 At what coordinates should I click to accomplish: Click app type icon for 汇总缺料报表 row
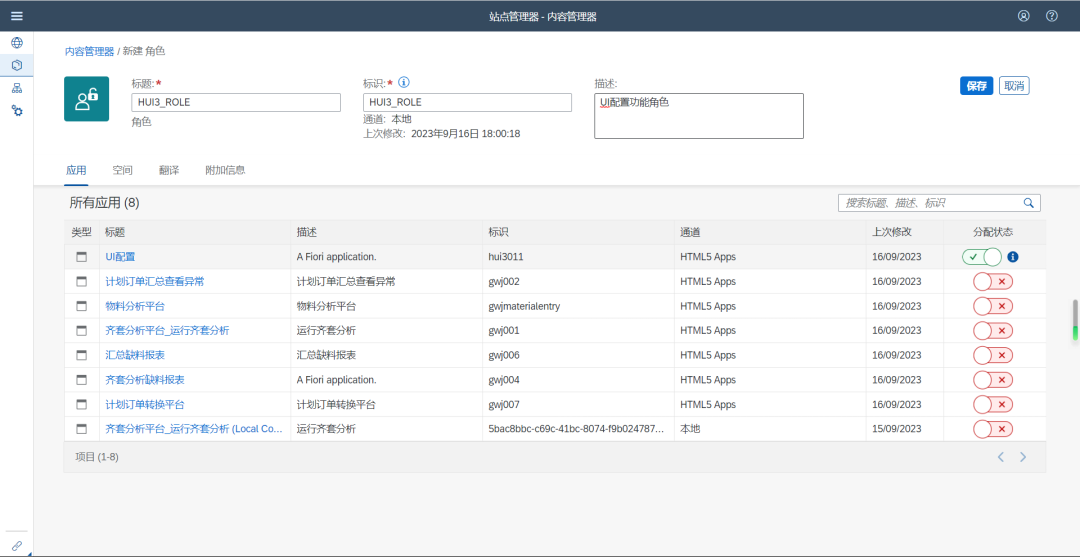[82, 355]
